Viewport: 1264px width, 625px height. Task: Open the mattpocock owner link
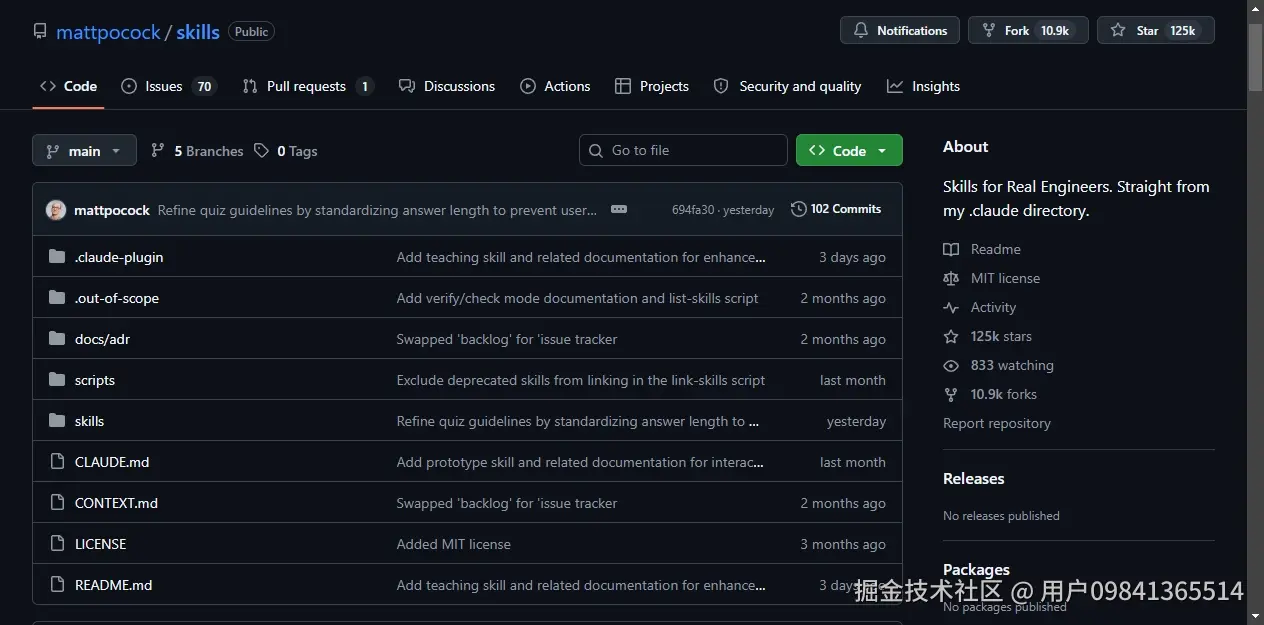coord(108,32)
